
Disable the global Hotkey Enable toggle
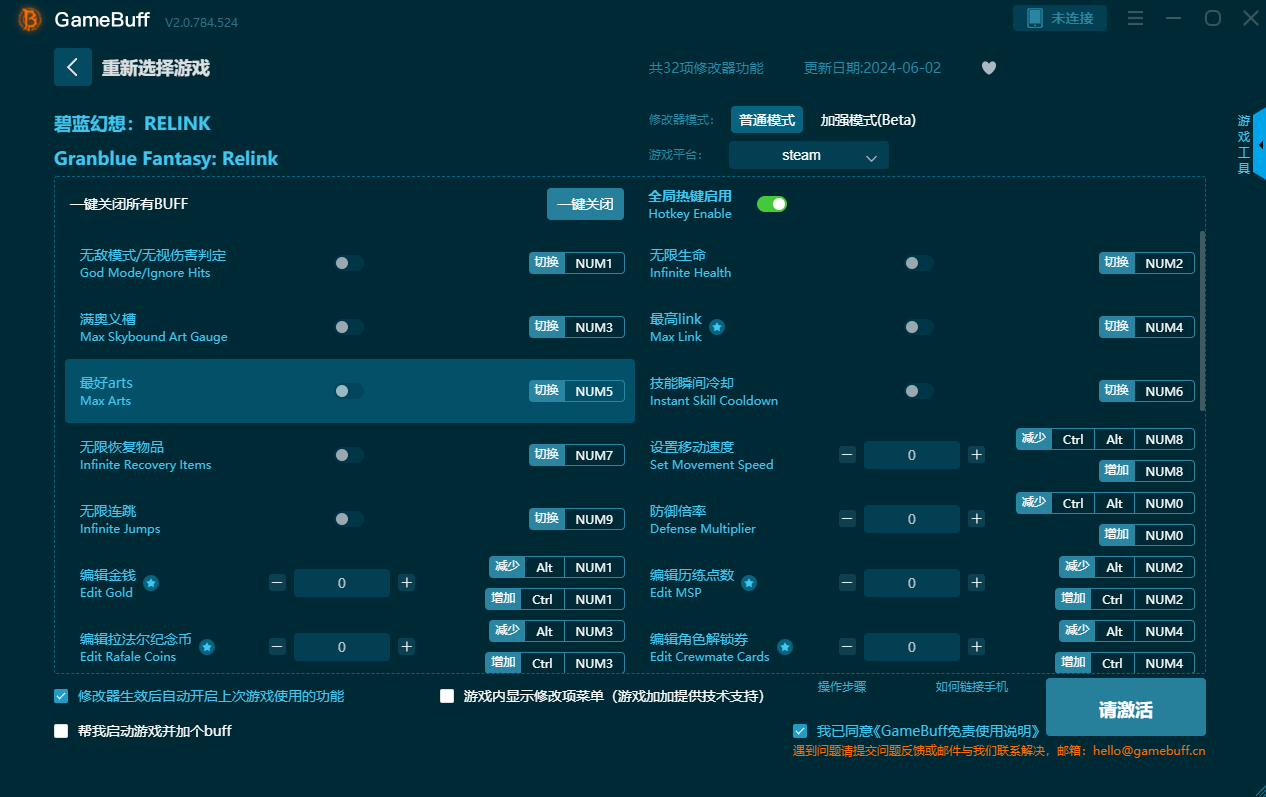pyautogui.click(x=771, y=204)
